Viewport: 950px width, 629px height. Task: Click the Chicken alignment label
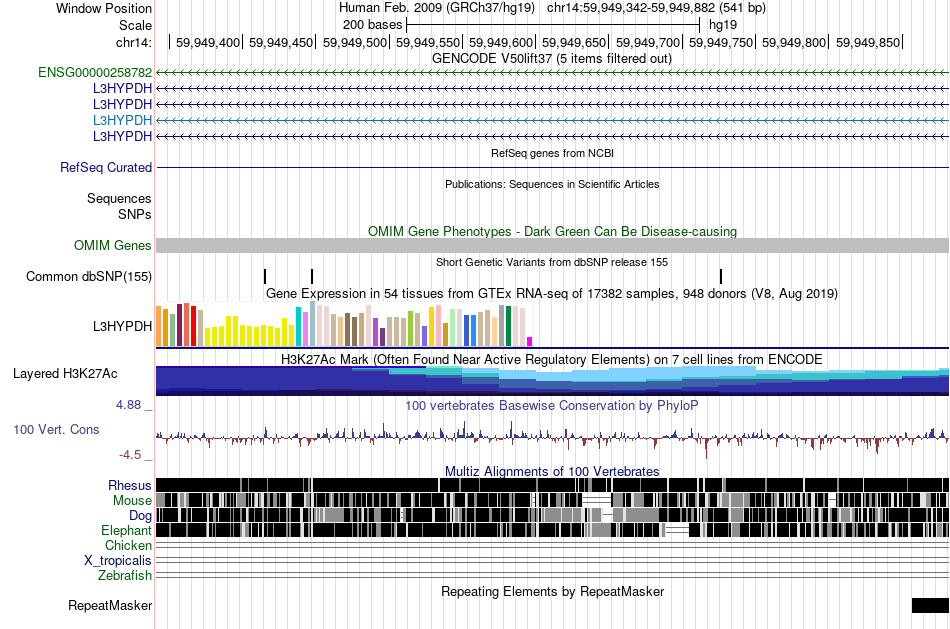point(128,545)
